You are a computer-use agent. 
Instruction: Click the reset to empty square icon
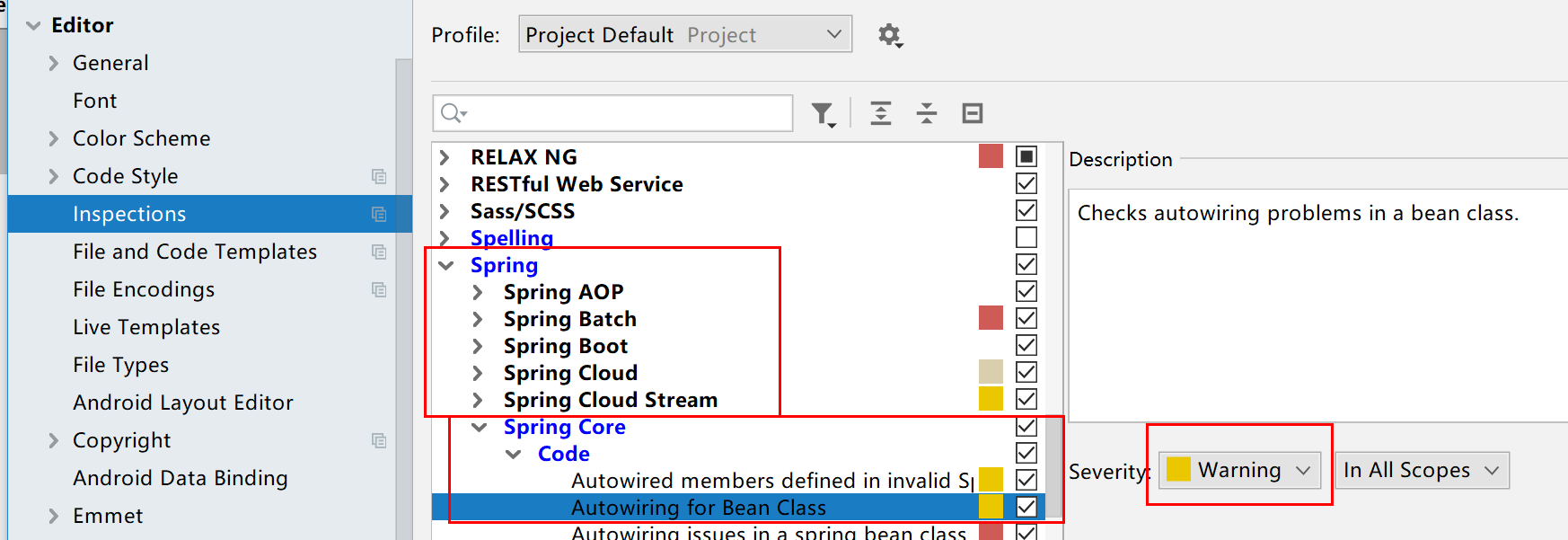[973, 113]
